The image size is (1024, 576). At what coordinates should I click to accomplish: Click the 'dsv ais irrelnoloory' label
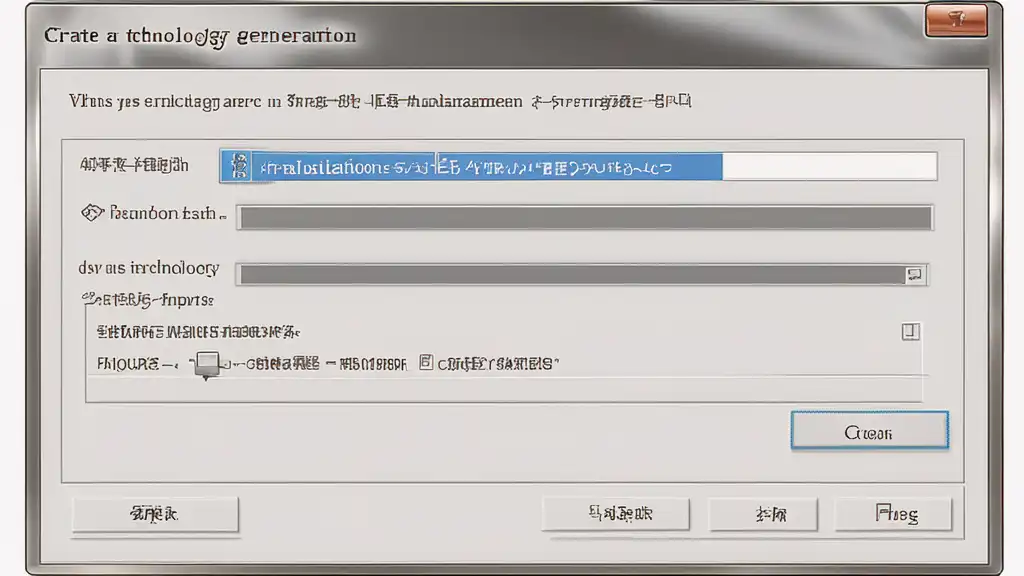(x=148, y=268)
